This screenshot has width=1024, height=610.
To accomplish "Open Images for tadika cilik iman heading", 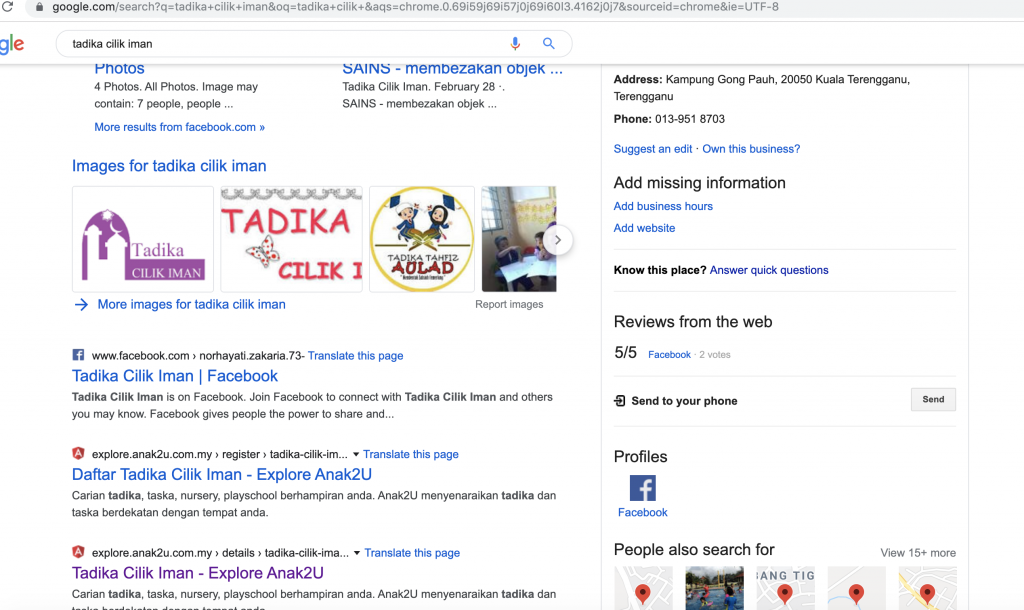I will point(169,166).
